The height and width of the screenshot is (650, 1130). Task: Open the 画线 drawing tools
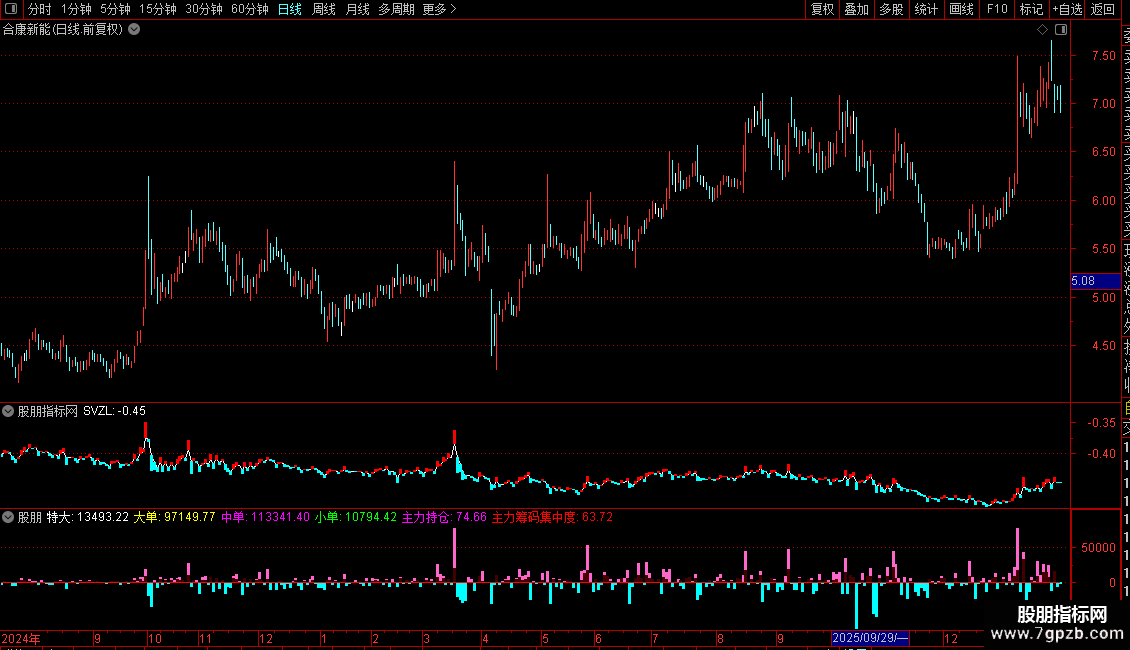961,9
